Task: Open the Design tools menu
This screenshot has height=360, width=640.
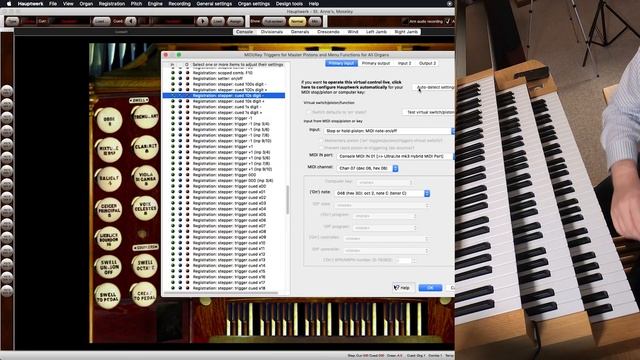Action: point(289,4)
